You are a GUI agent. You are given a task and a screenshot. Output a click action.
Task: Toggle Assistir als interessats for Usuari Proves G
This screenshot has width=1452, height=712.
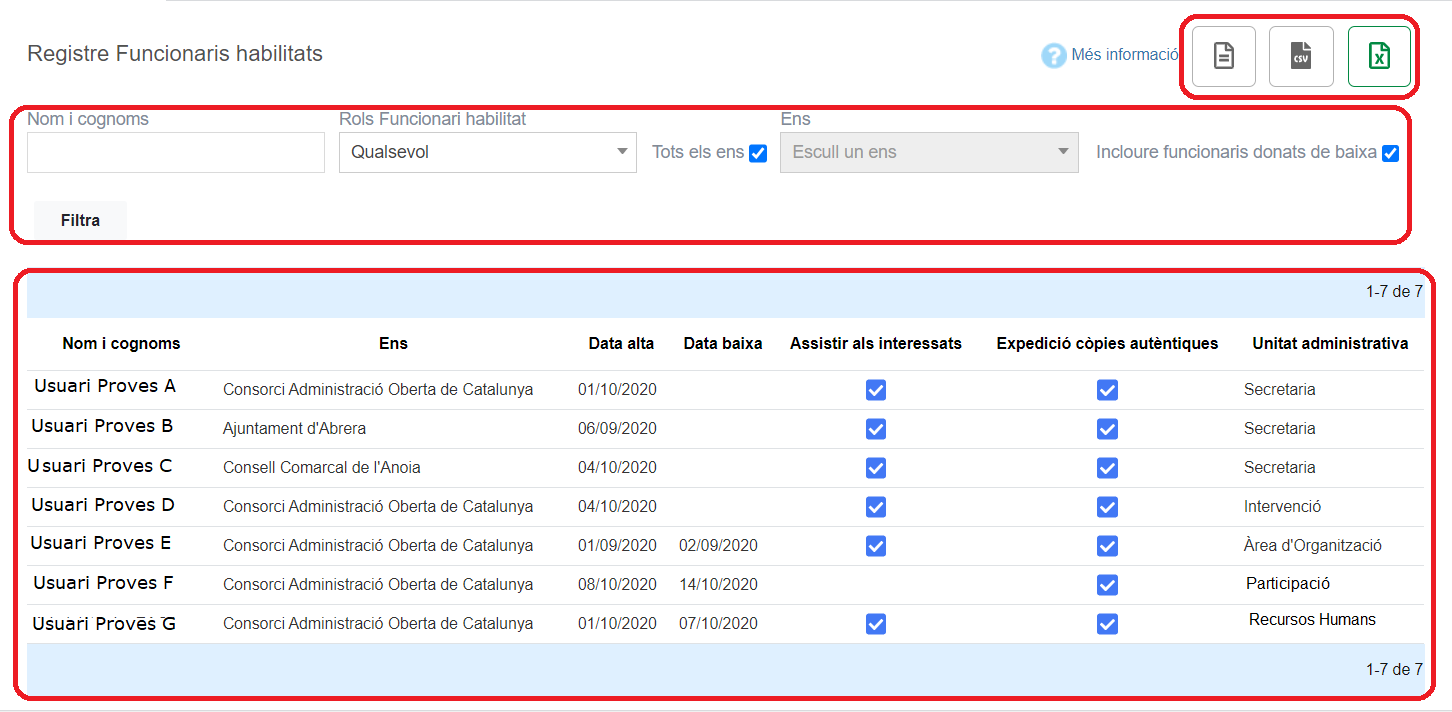876,624
